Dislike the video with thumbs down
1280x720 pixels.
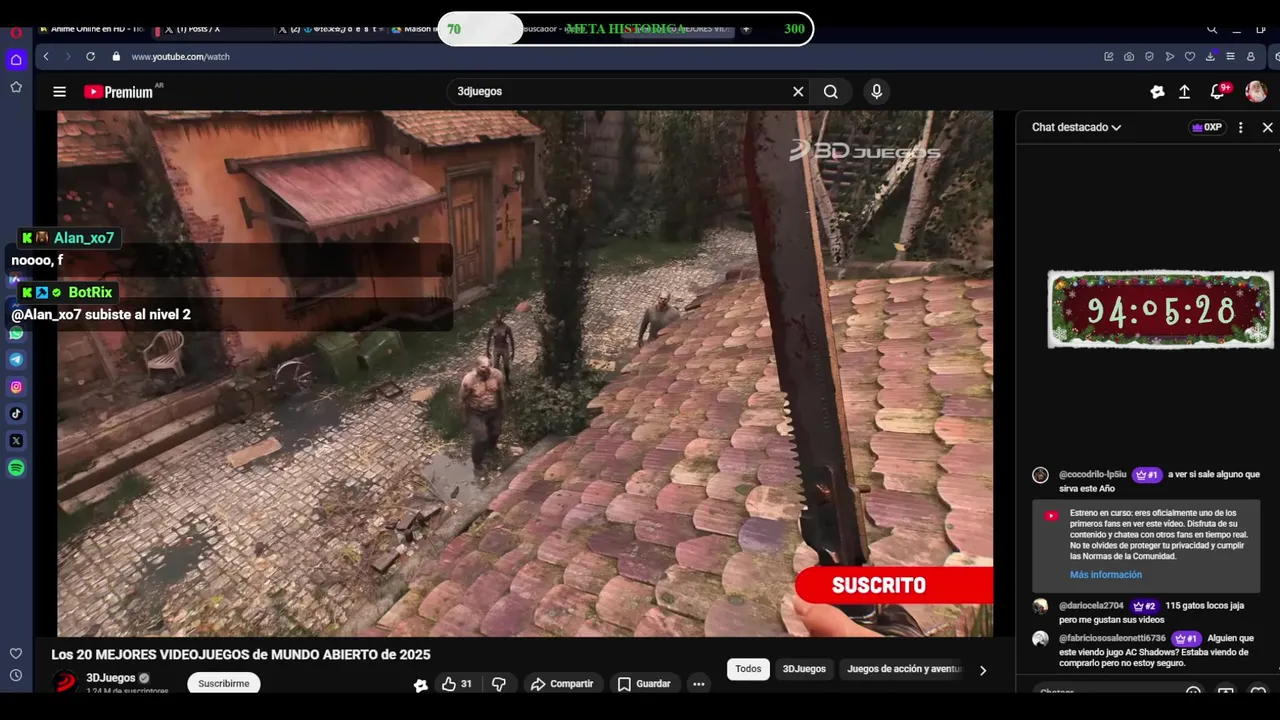point(499,684)
